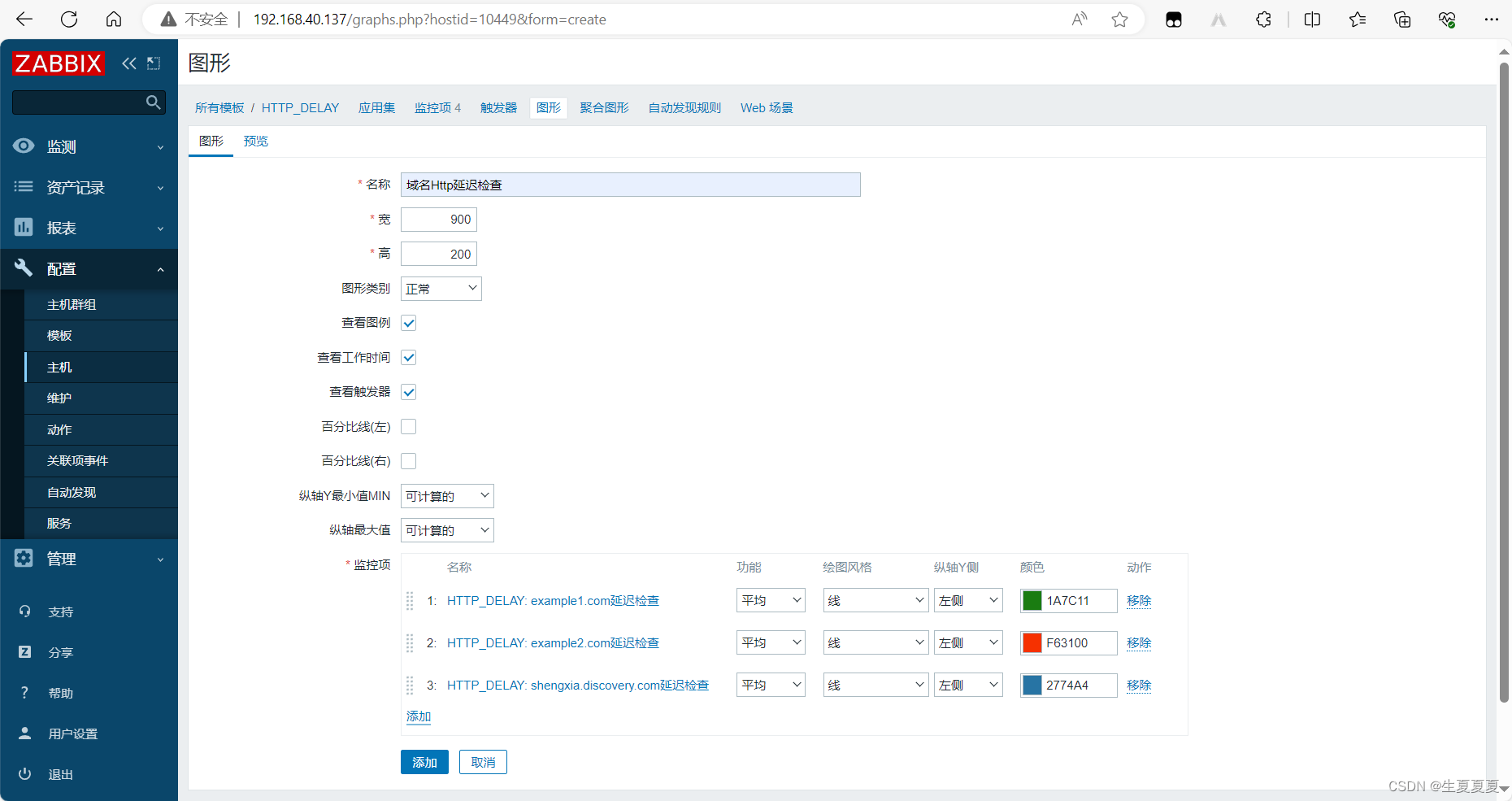Click the kiosk mode sidebar icon

pos(154,63)
